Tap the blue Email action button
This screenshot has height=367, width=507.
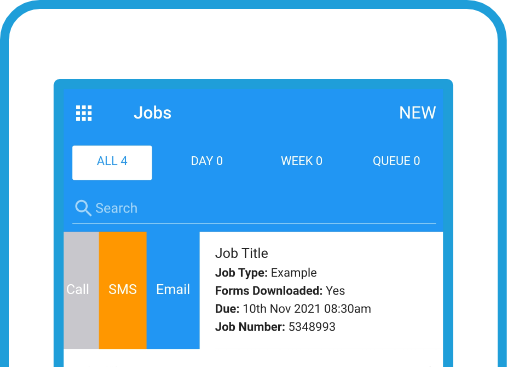pos(173,290)
